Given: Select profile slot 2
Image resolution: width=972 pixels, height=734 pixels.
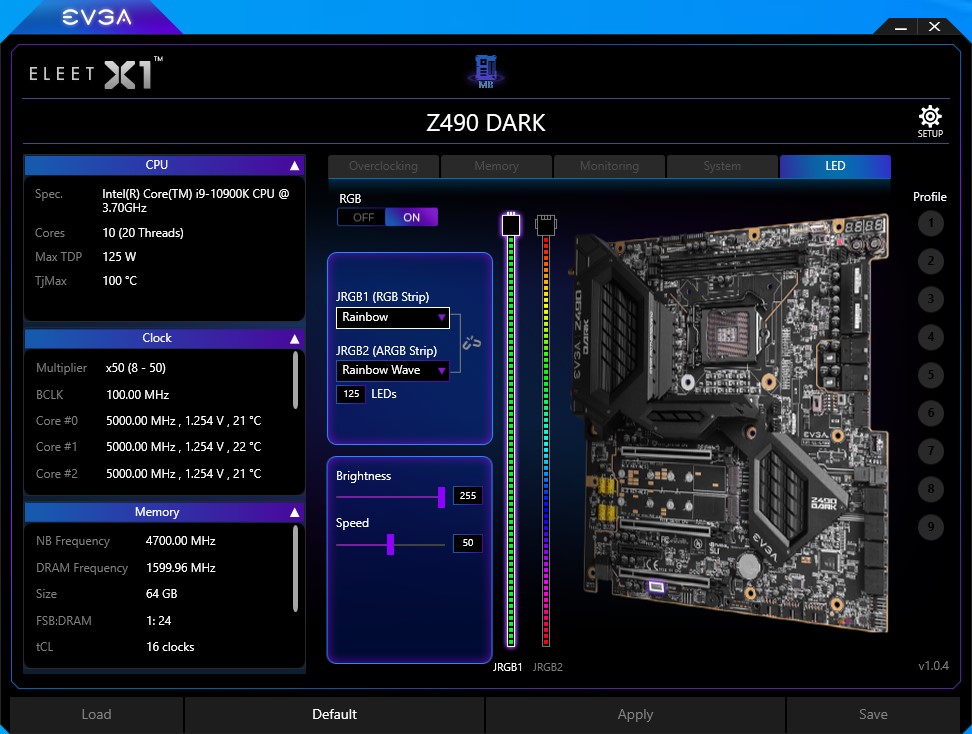Looking at the screenshot, I should 930,261.
